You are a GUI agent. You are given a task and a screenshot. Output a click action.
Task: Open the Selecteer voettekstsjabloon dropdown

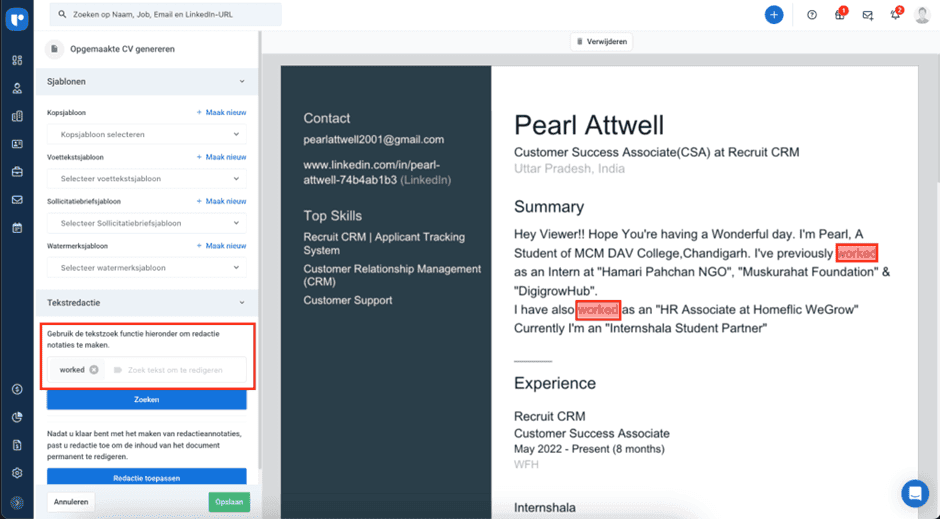(x=147, y=179)
